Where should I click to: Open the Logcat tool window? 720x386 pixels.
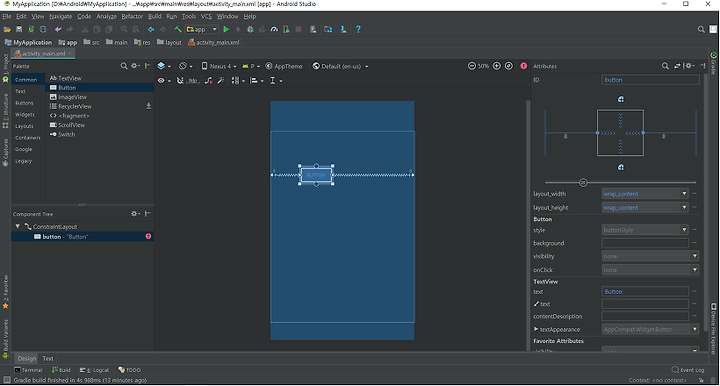click(94, 370)
